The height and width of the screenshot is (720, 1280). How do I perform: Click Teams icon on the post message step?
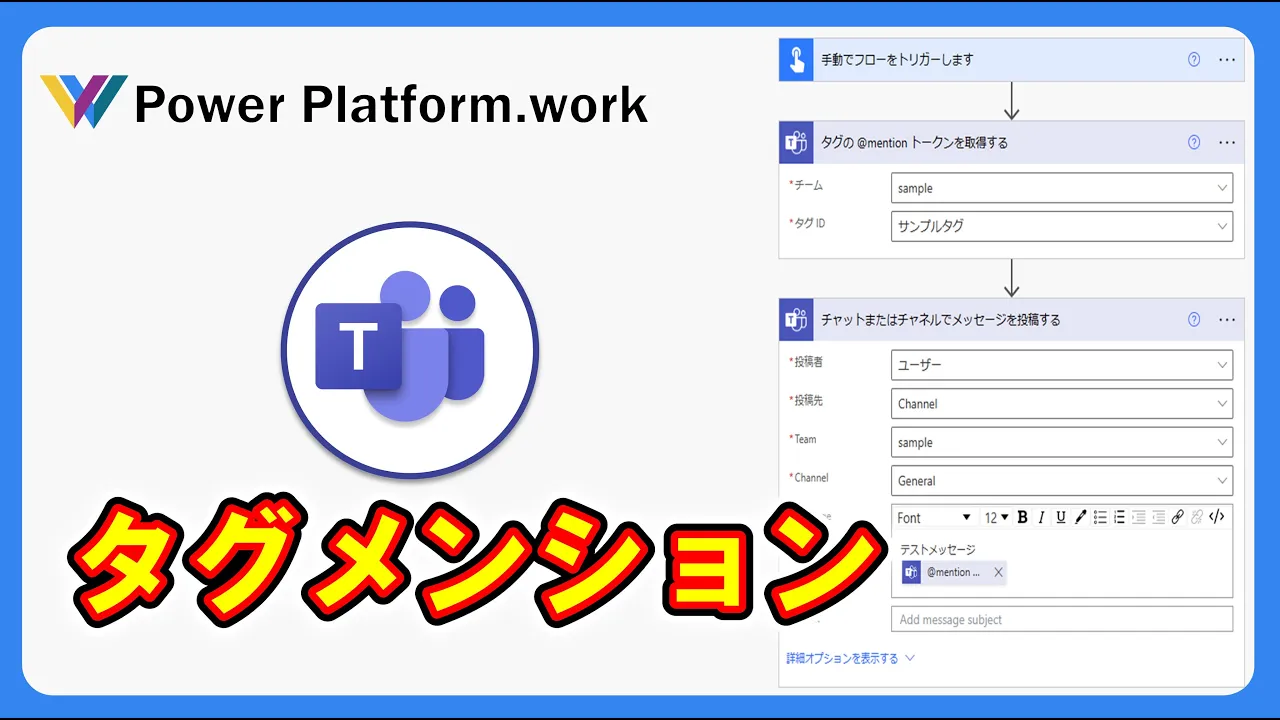[796, 320]
